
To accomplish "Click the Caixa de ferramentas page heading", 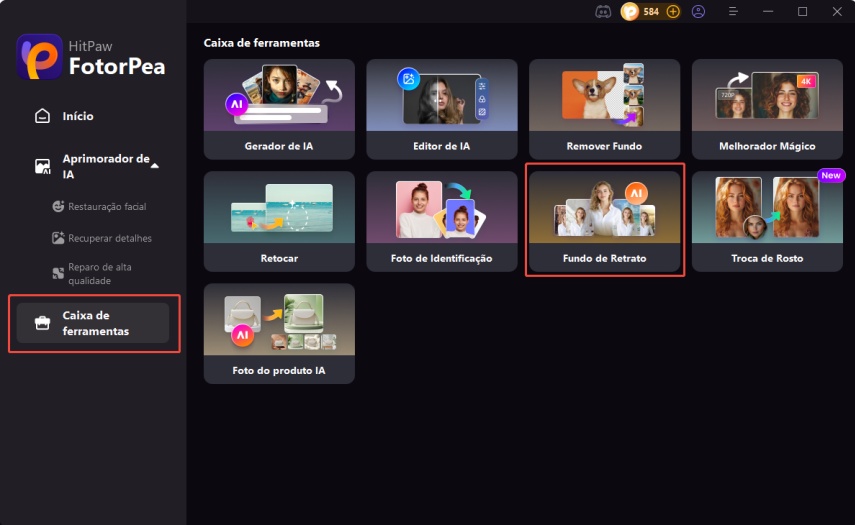I will (x=262, y=43).
